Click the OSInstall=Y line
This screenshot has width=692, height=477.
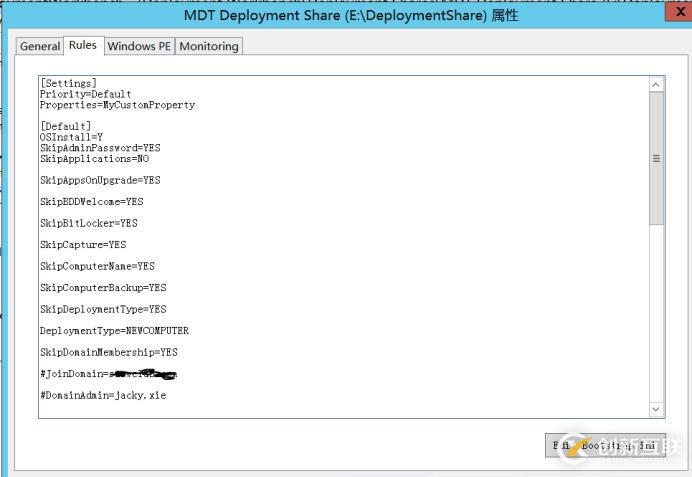point(71,137)
